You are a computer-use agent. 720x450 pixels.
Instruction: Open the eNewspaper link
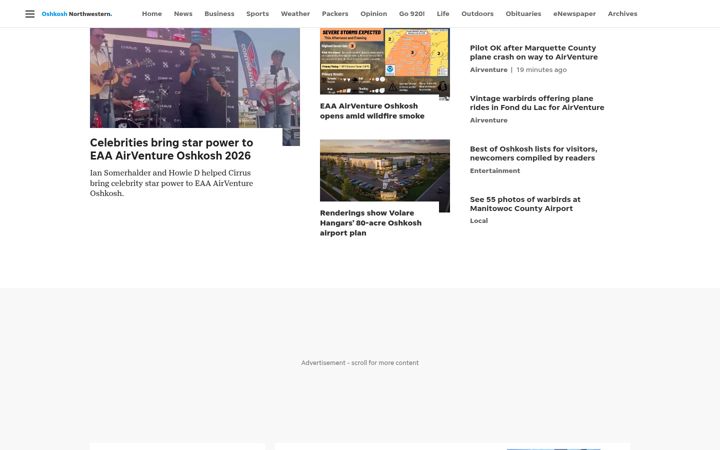(574, 14)
